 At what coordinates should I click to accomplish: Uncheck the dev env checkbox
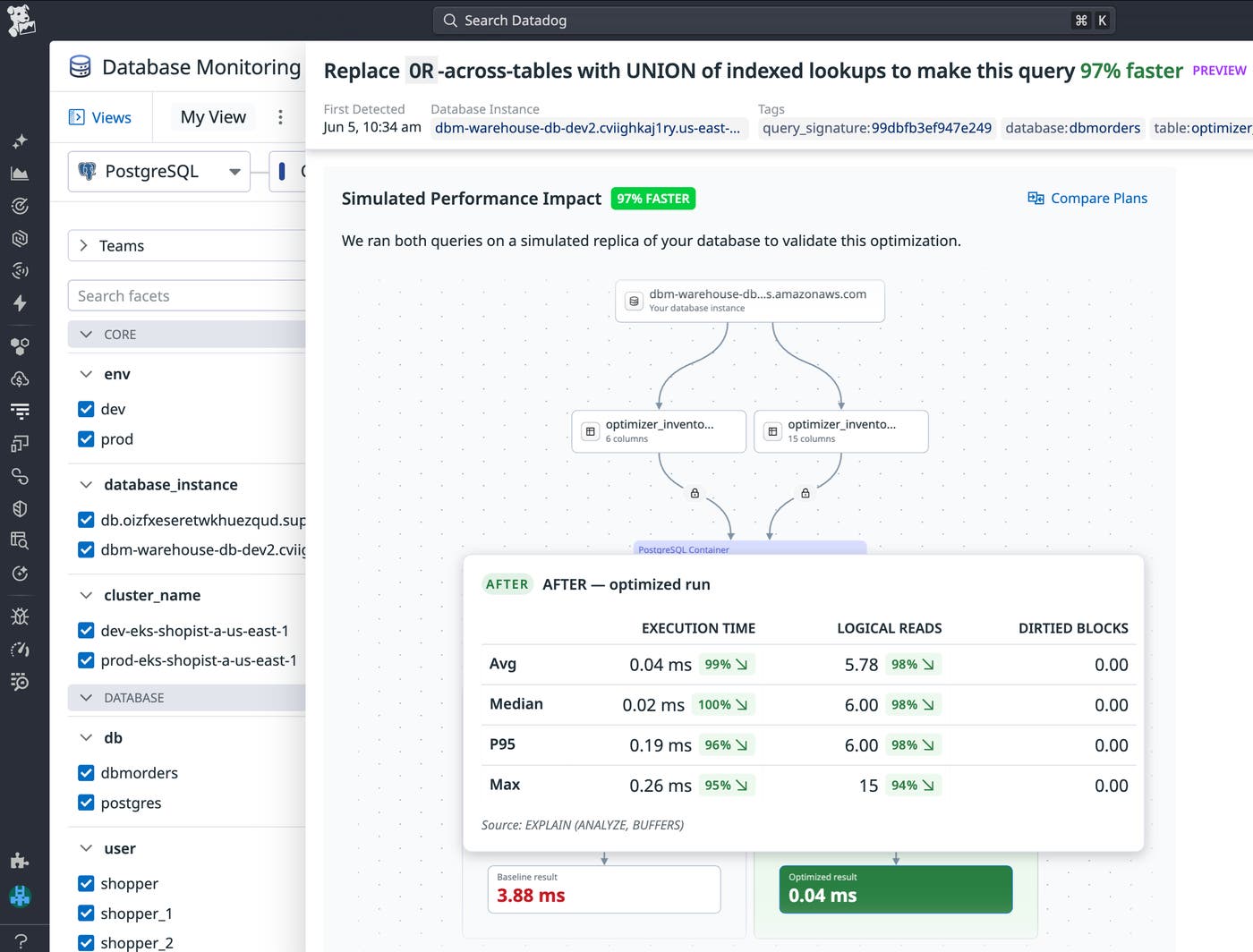click(86, 409)
